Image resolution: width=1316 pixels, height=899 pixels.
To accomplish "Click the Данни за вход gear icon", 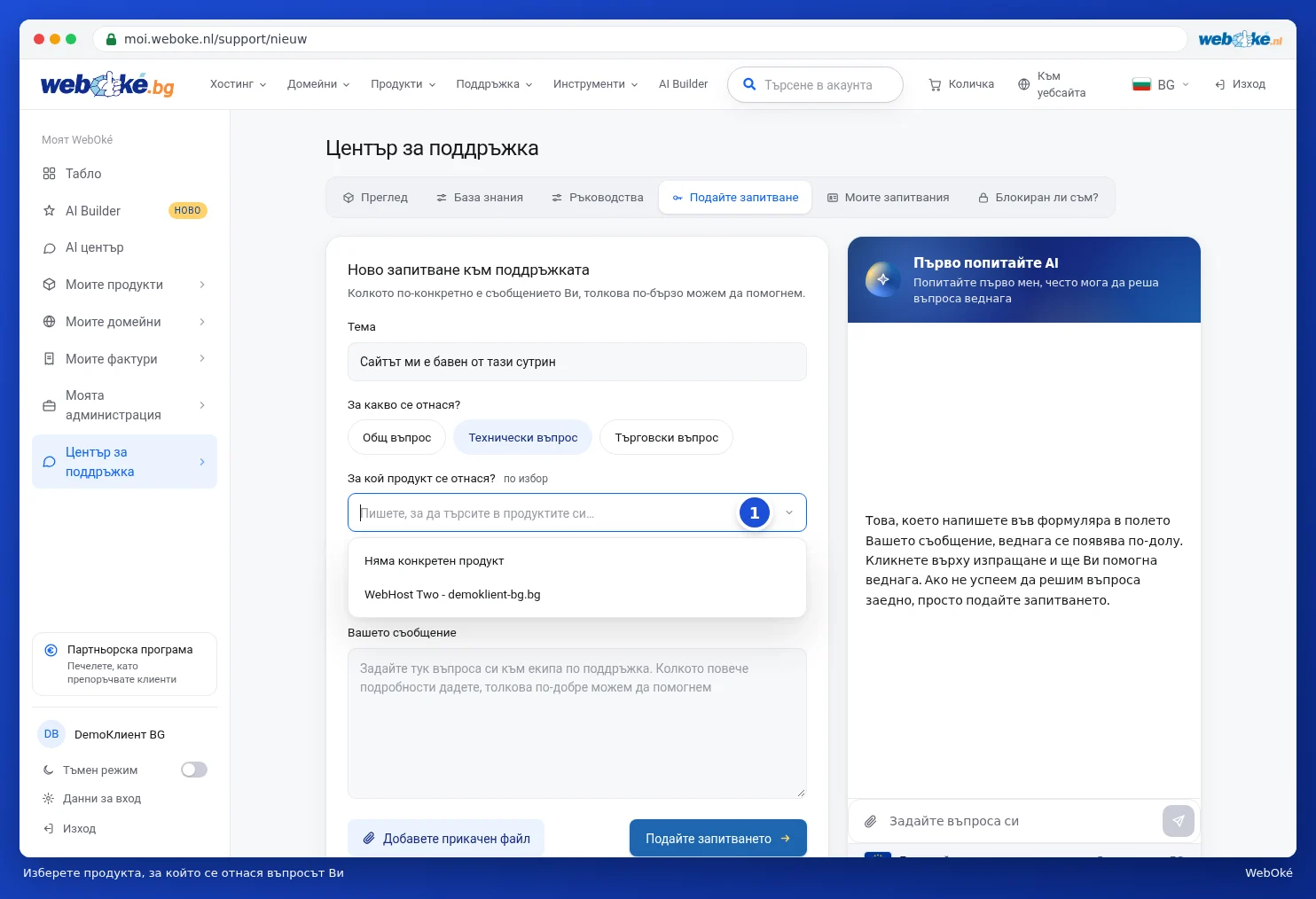I will pos(49,799).
